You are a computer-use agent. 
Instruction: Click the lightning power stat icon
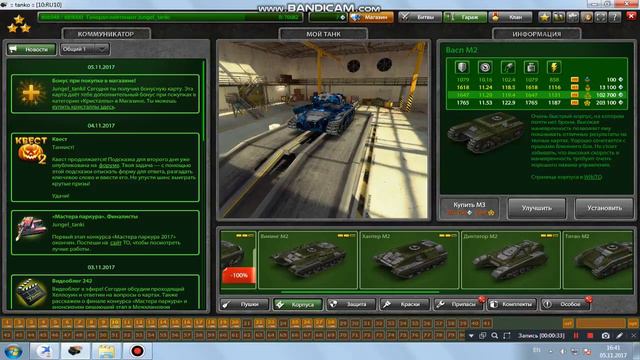(x=554, y=67)
